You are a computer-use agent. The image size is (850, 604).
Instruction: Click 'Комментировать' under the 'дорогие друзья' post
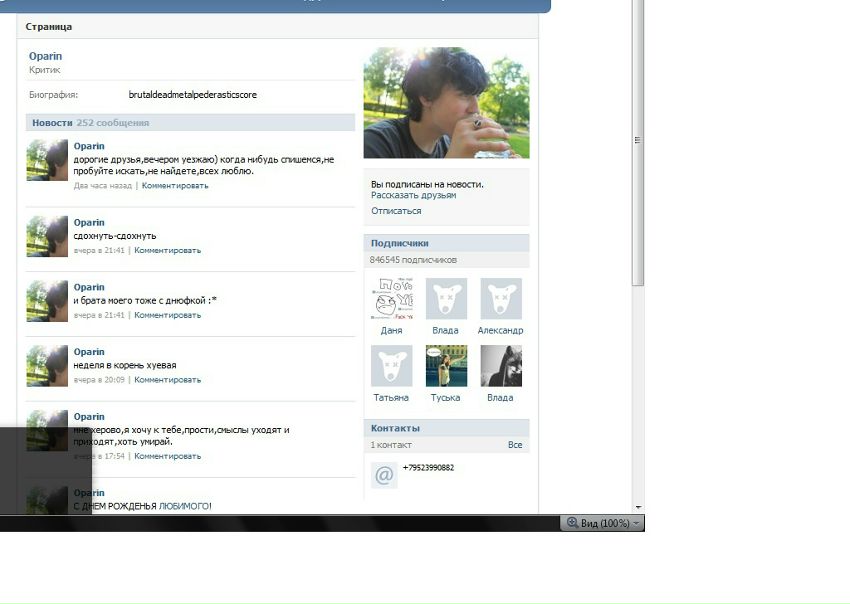click(x=175, y=186)
